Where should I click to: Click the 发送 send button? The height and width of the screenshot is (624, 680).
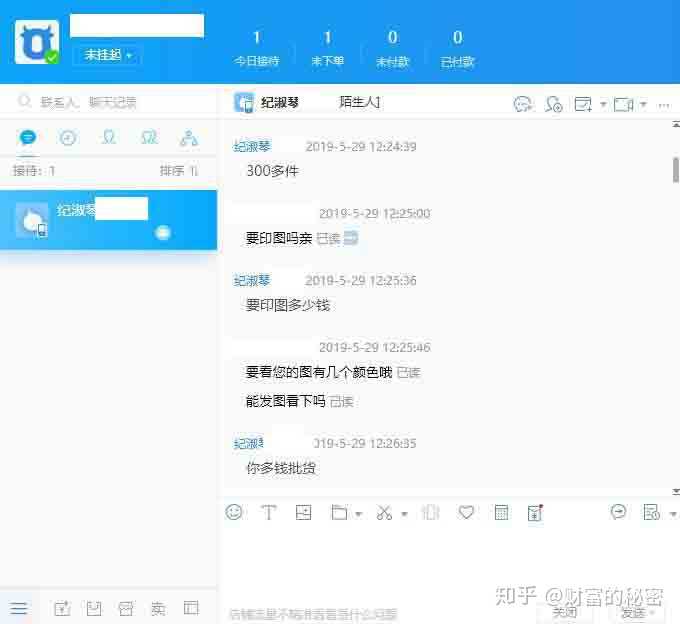pyautogui.click(x=631, y=612)
